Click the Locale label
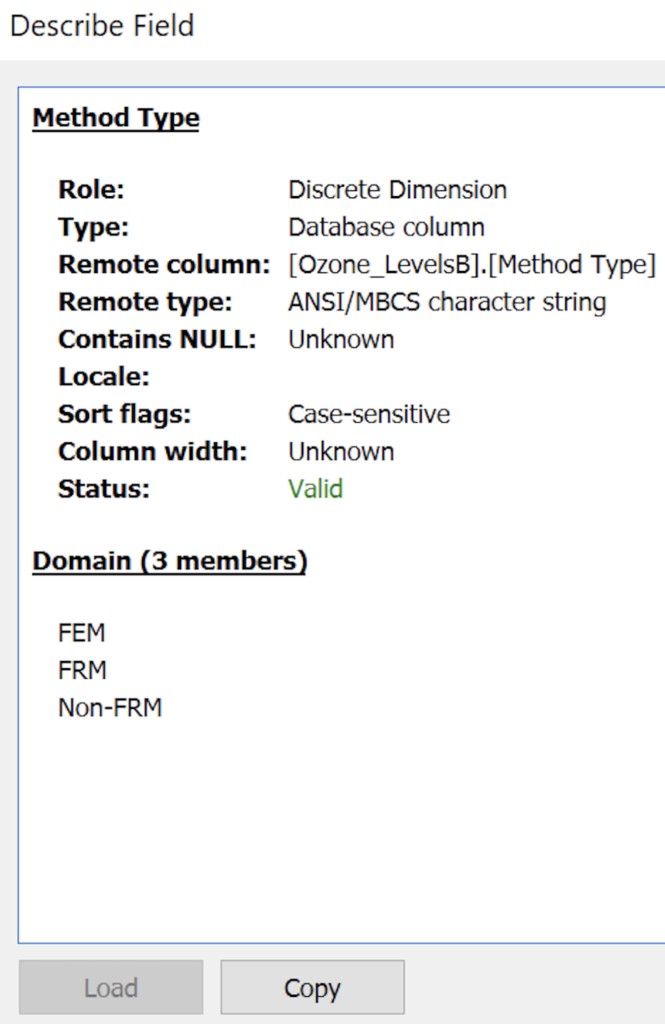The height and width of the screenshot is (1024, 665). point(103,377)
